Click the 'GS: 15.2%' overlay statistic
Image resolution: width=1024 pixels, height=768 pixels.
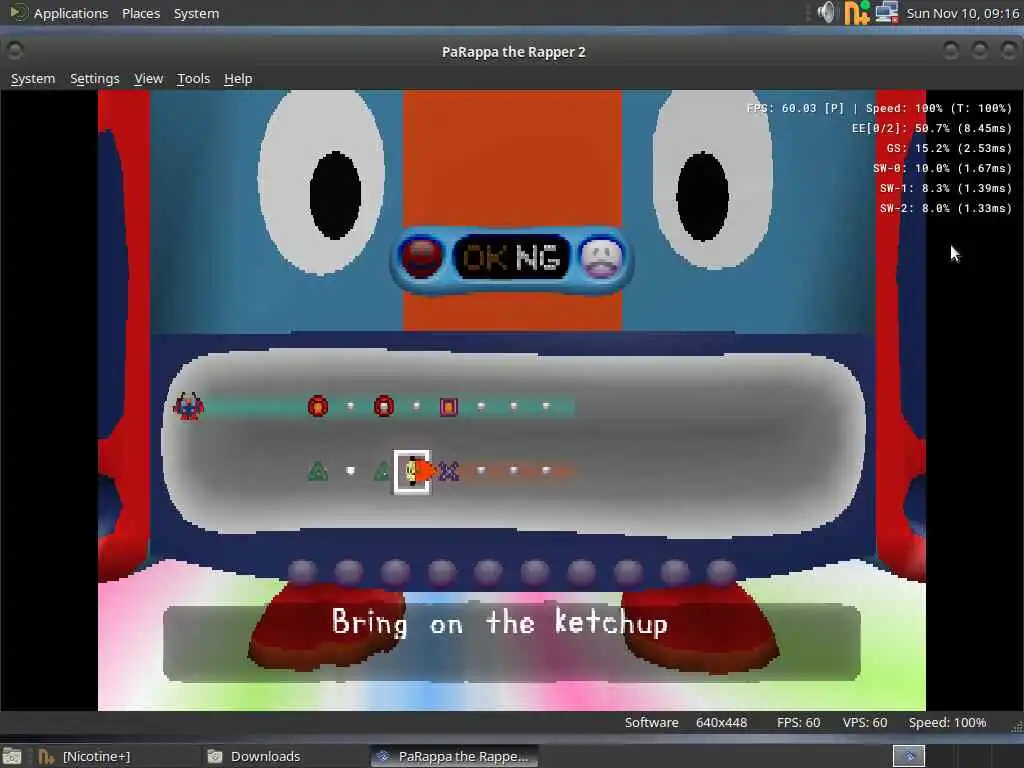(949, 148)
